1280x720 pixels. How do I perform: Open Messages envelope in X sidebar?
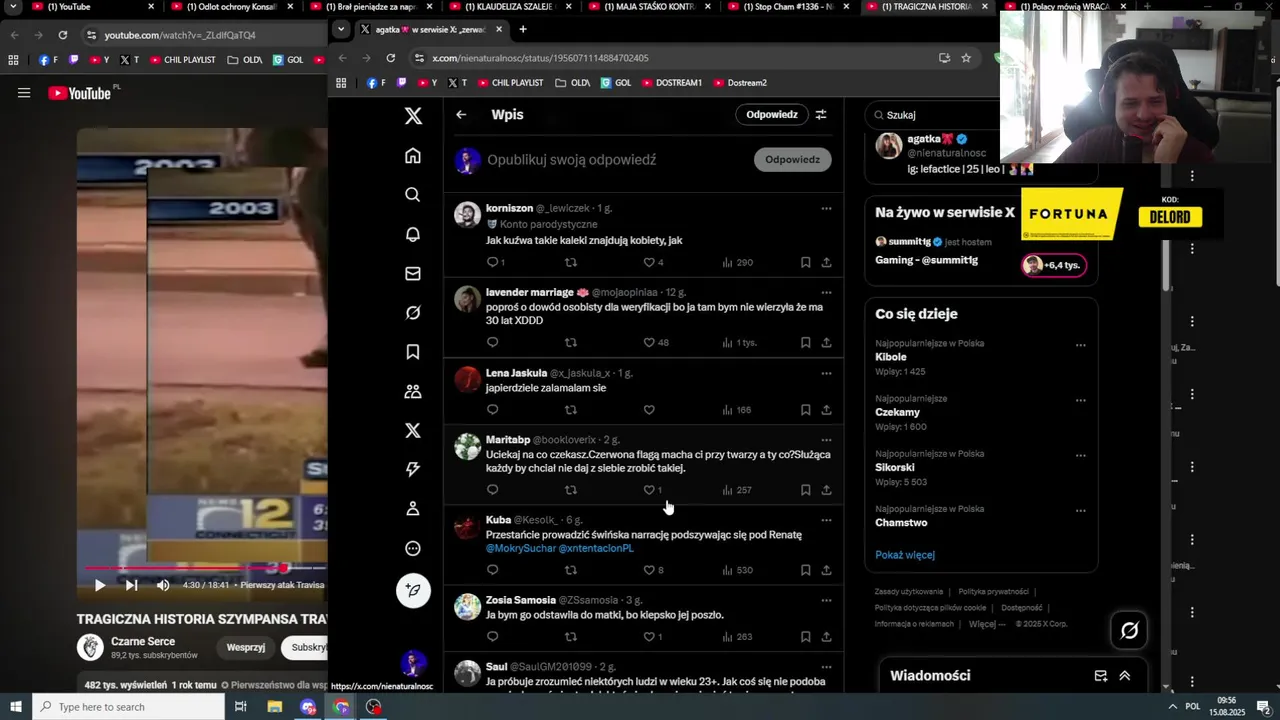(413, 273)
